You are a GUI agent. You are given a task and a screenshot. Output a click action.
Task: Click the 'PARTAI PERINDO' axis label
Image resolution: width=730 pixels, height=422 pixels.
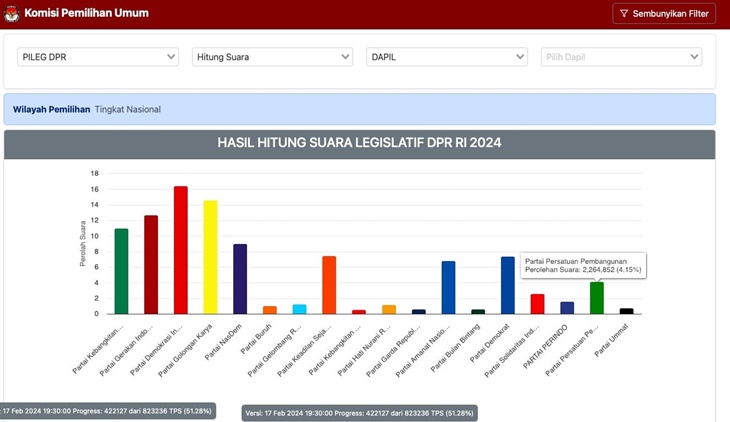point(546,347)
